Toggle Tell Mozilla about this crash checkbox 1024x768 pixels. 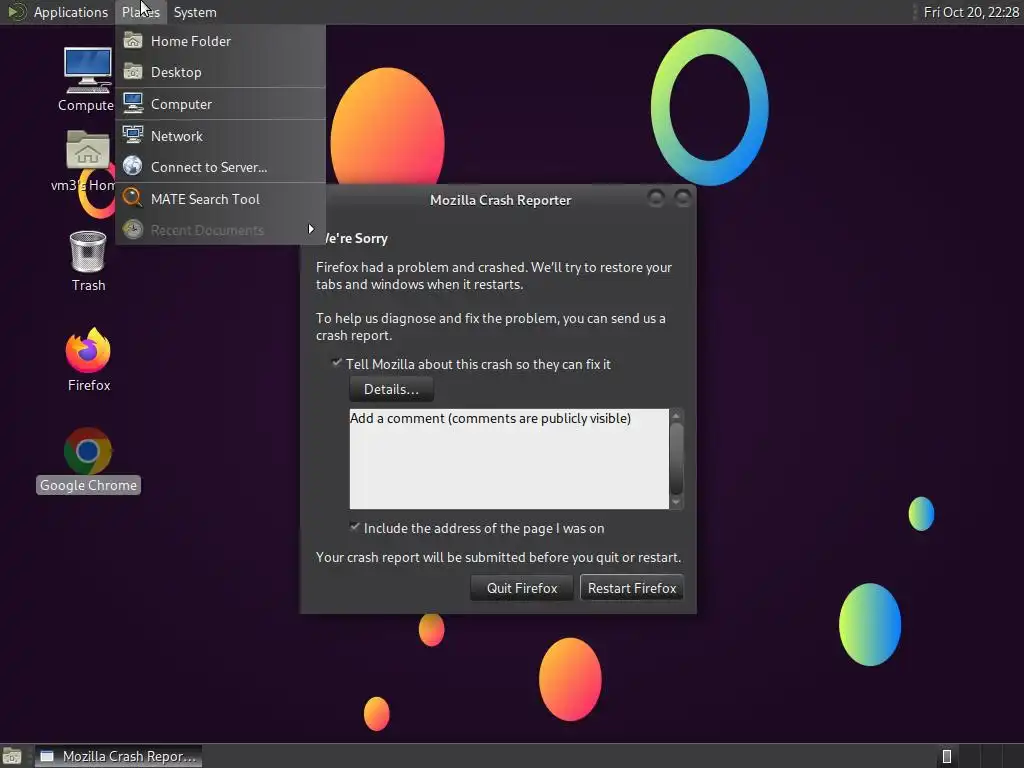(336, 362)
